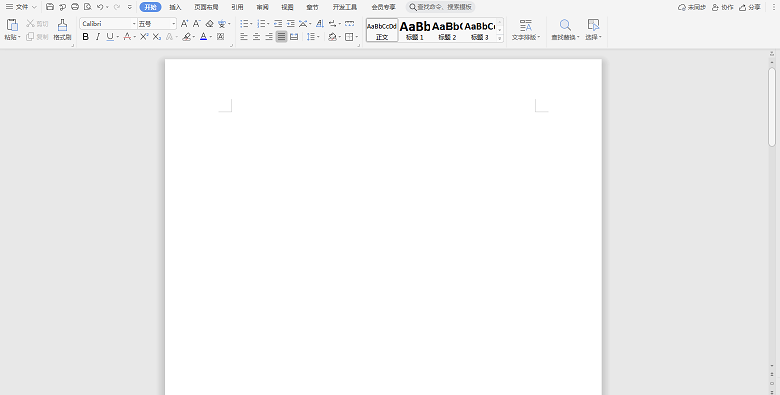Click the increase font size icon
Image resolution: width=780 pixels, height=395 pixels.
pyautogui.click(x=185, y=23)
